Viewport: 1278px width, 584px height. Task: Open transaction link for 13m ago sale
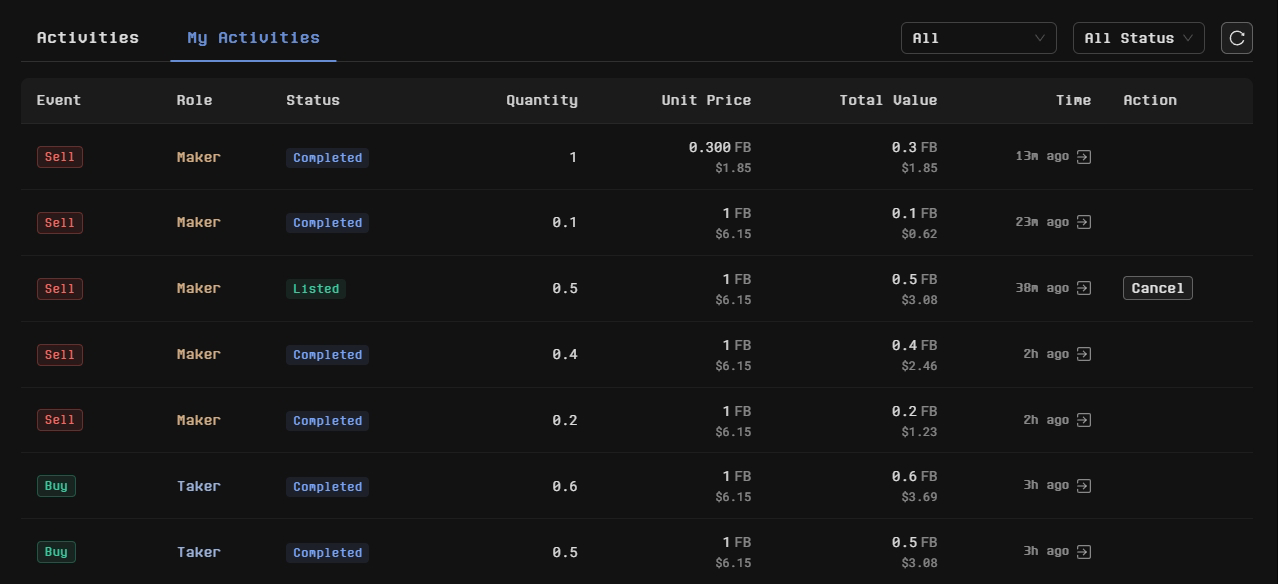[x=1084, y=157]
